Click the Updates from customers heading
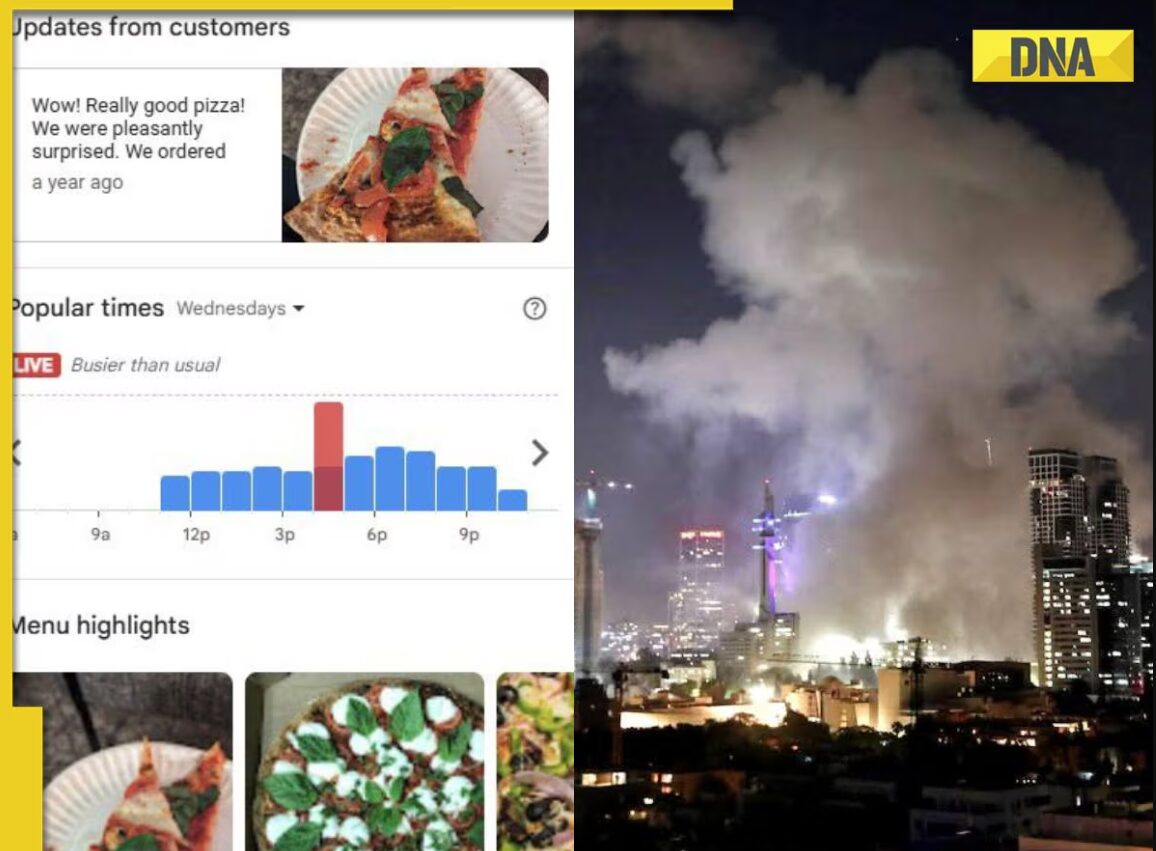This screenshot has width=1156, height=851. [x=151, y=27]
